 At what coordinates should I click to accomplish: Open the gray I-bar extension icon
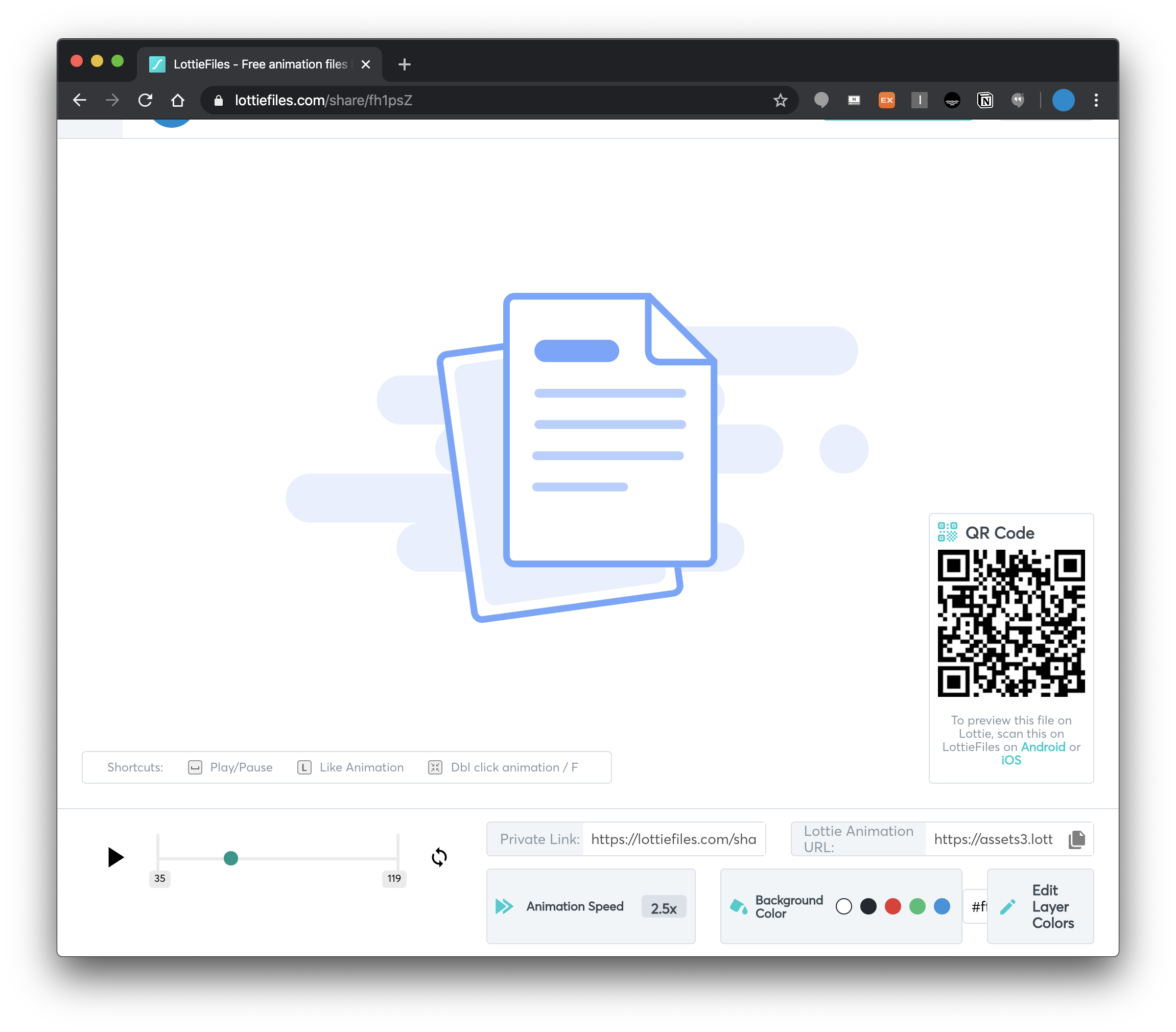coord(920,100)
